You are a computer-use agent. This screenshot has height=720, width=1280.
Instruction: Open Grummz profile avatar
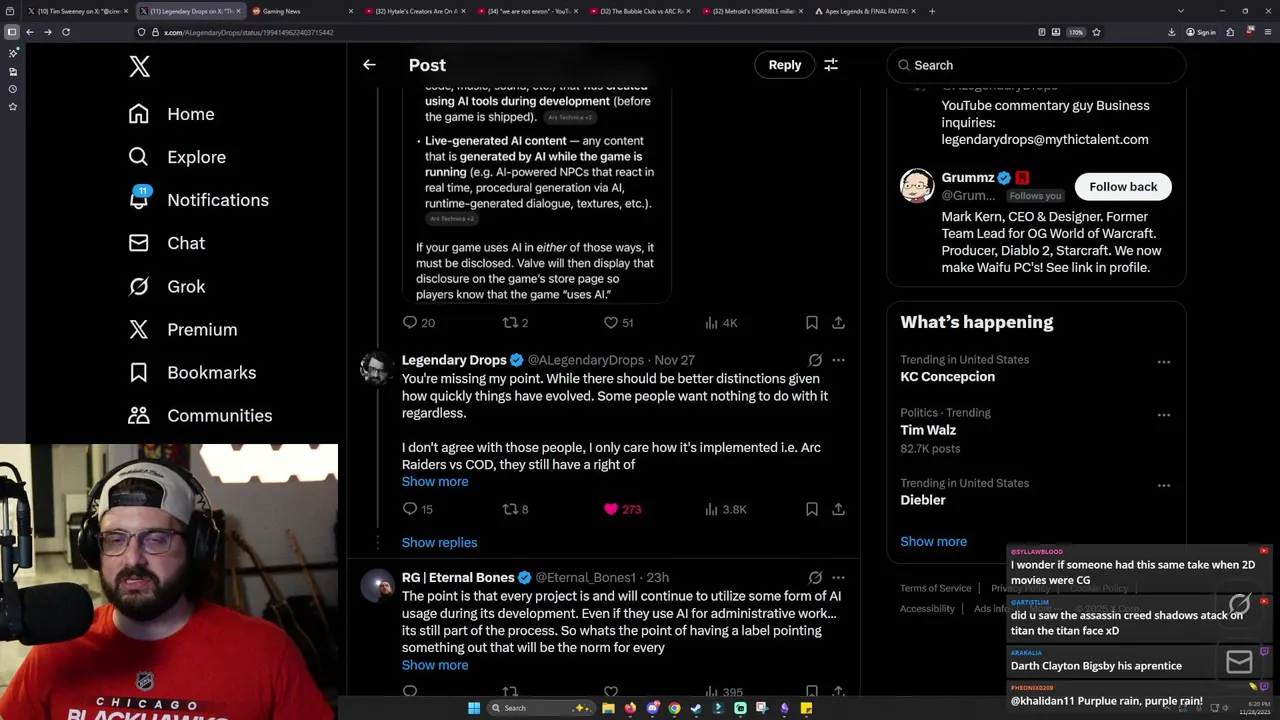pyautogui.click(x=917, y=186)
